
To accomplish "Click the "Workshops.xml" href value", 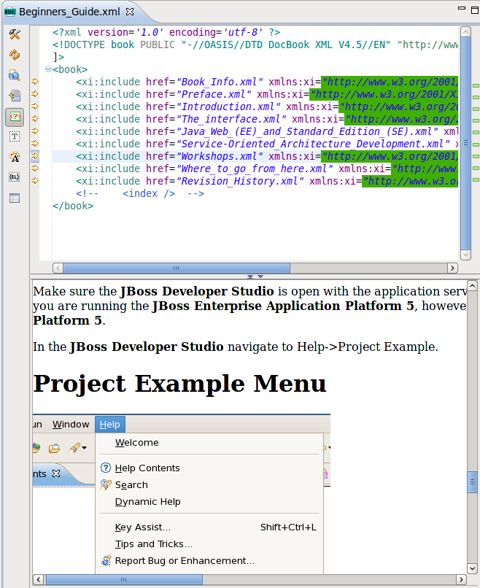I will pos(219,156).
